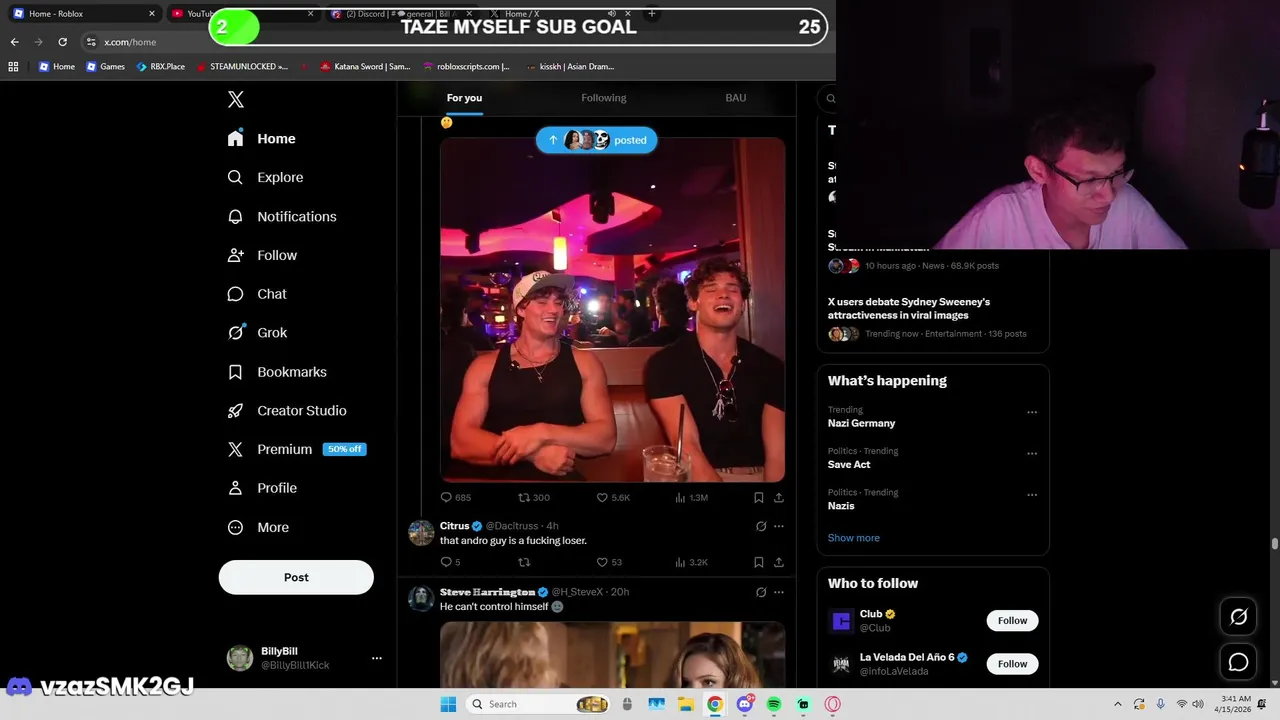Open more options on Citrus's post
Screen dimensions: 1280x720
click(779, 526)
